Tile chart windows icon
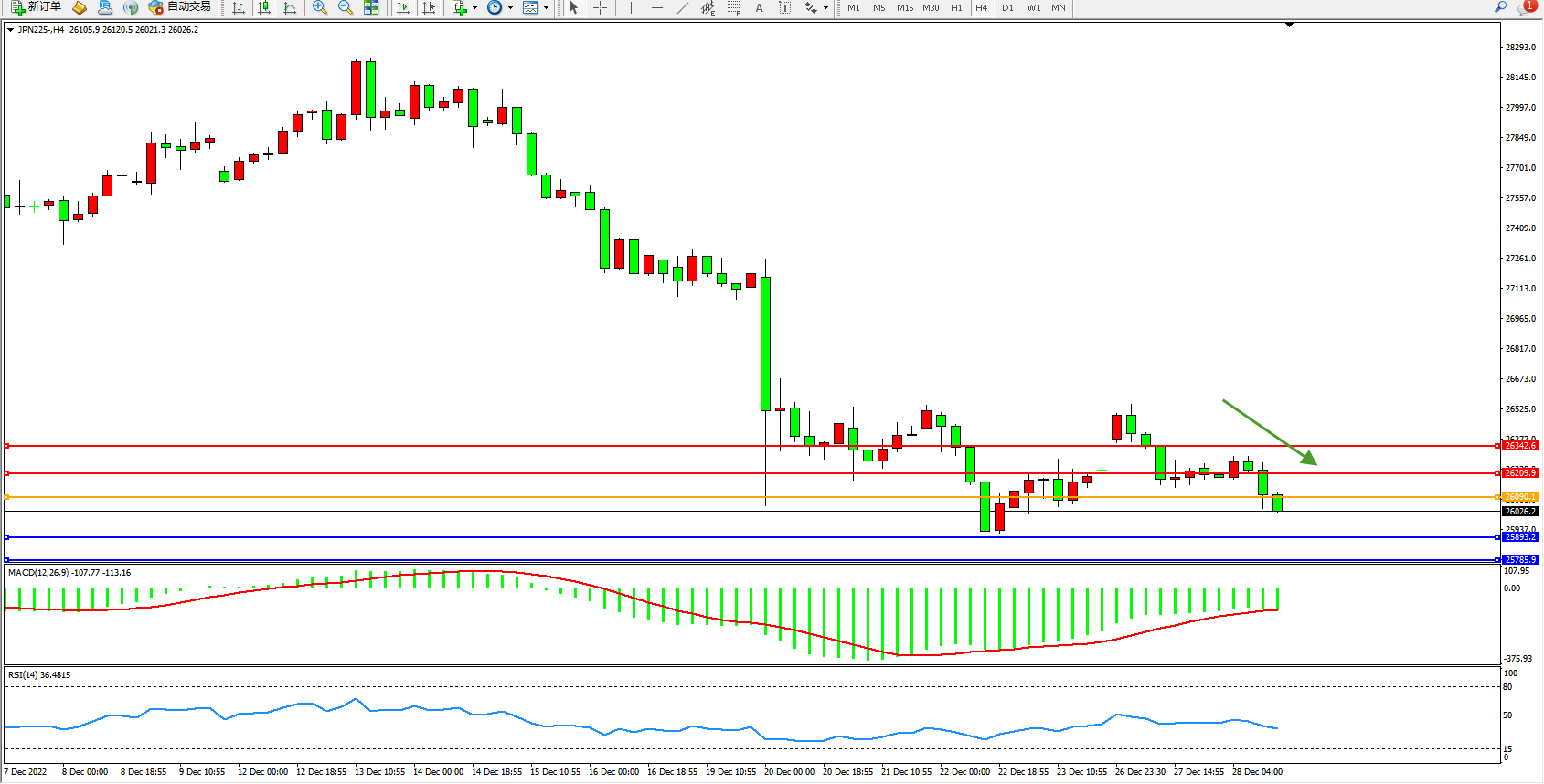The height and width of the screenshot is (784, 1544). (371, 7)
